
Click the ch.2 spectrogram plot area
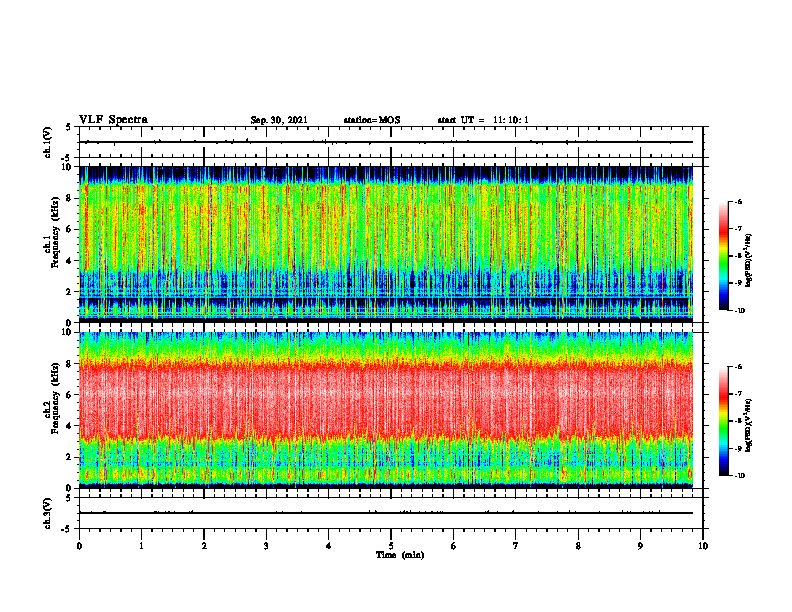(386, 410)
